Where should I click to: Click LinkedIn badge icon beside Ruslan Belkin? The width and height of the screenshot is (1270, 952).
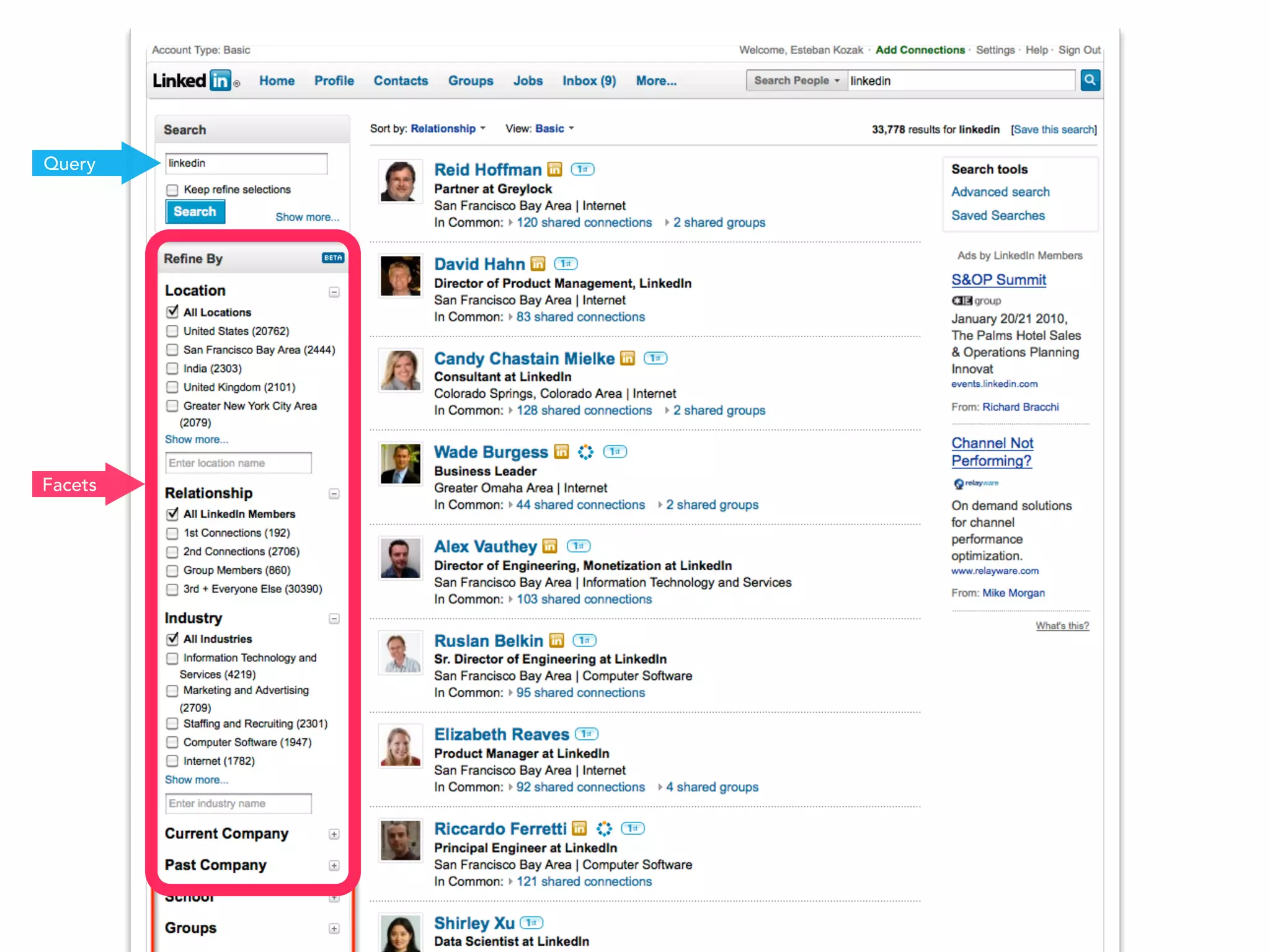557,640
